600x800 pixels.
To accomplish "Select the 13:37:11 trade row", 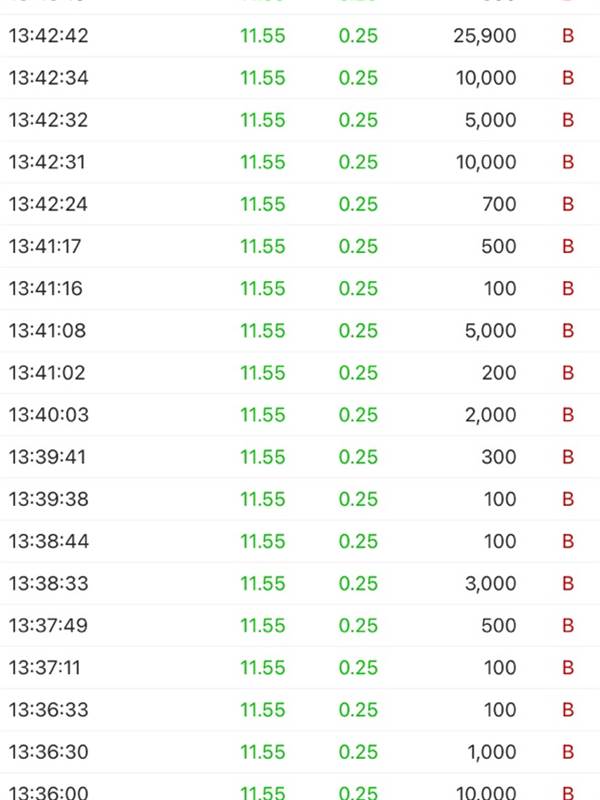I will (x=300, y=667).
